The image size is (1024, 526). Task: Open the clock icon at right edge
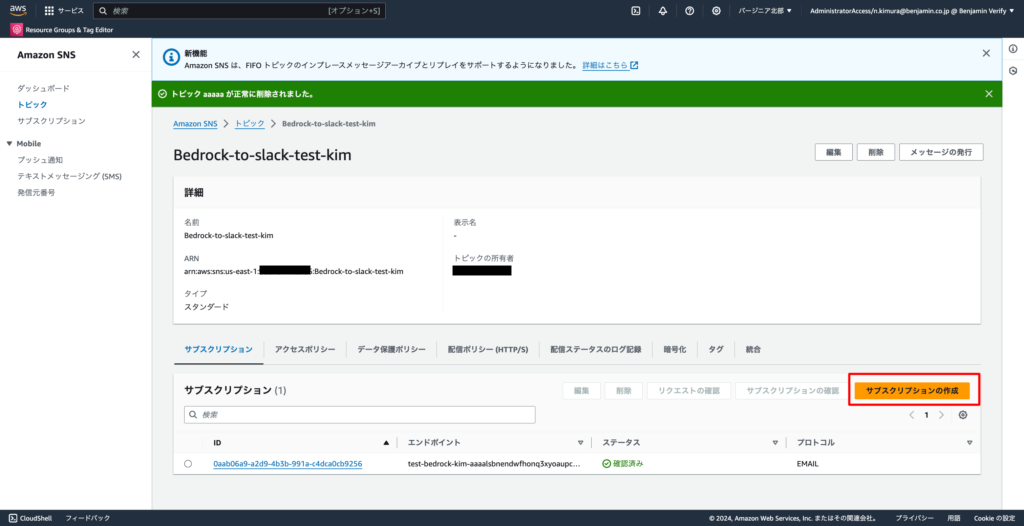tap(1013, 71)
